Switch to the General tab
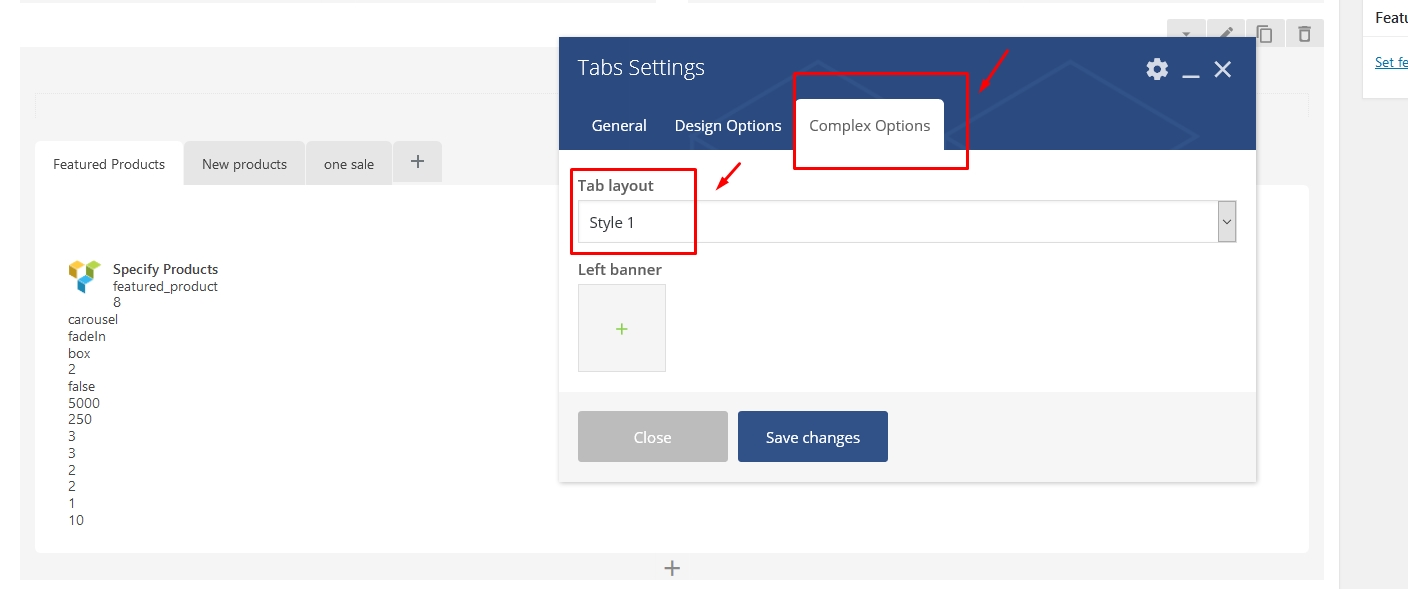This screenshot has height=589, width=1408. tap(619, 126)
